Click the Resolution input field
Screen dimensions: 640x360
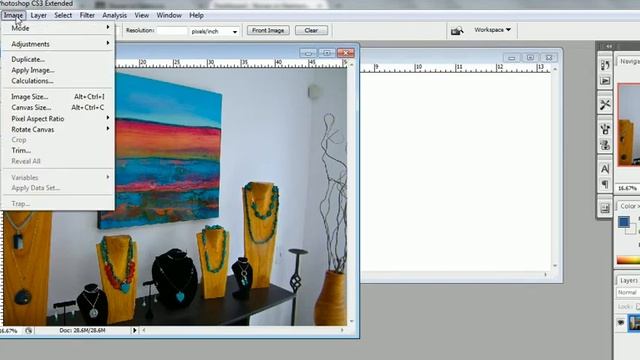171,31
